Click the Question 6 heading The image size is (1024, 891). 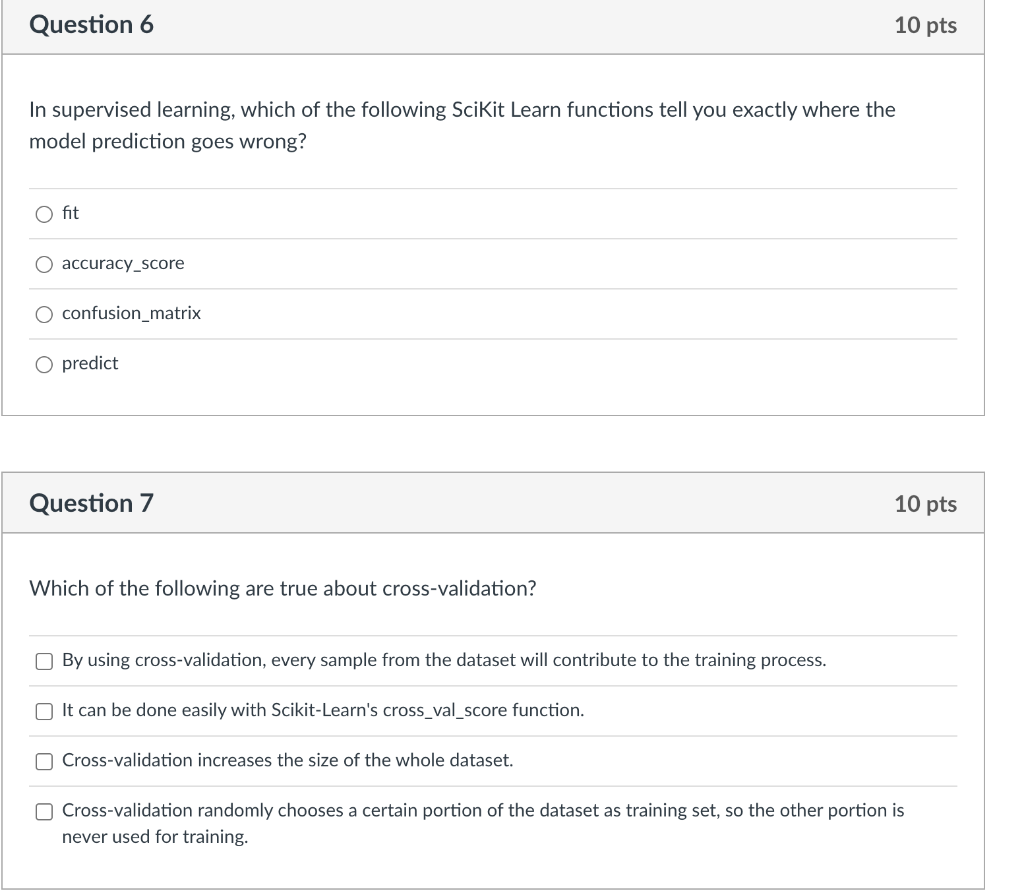coord(91,25)
